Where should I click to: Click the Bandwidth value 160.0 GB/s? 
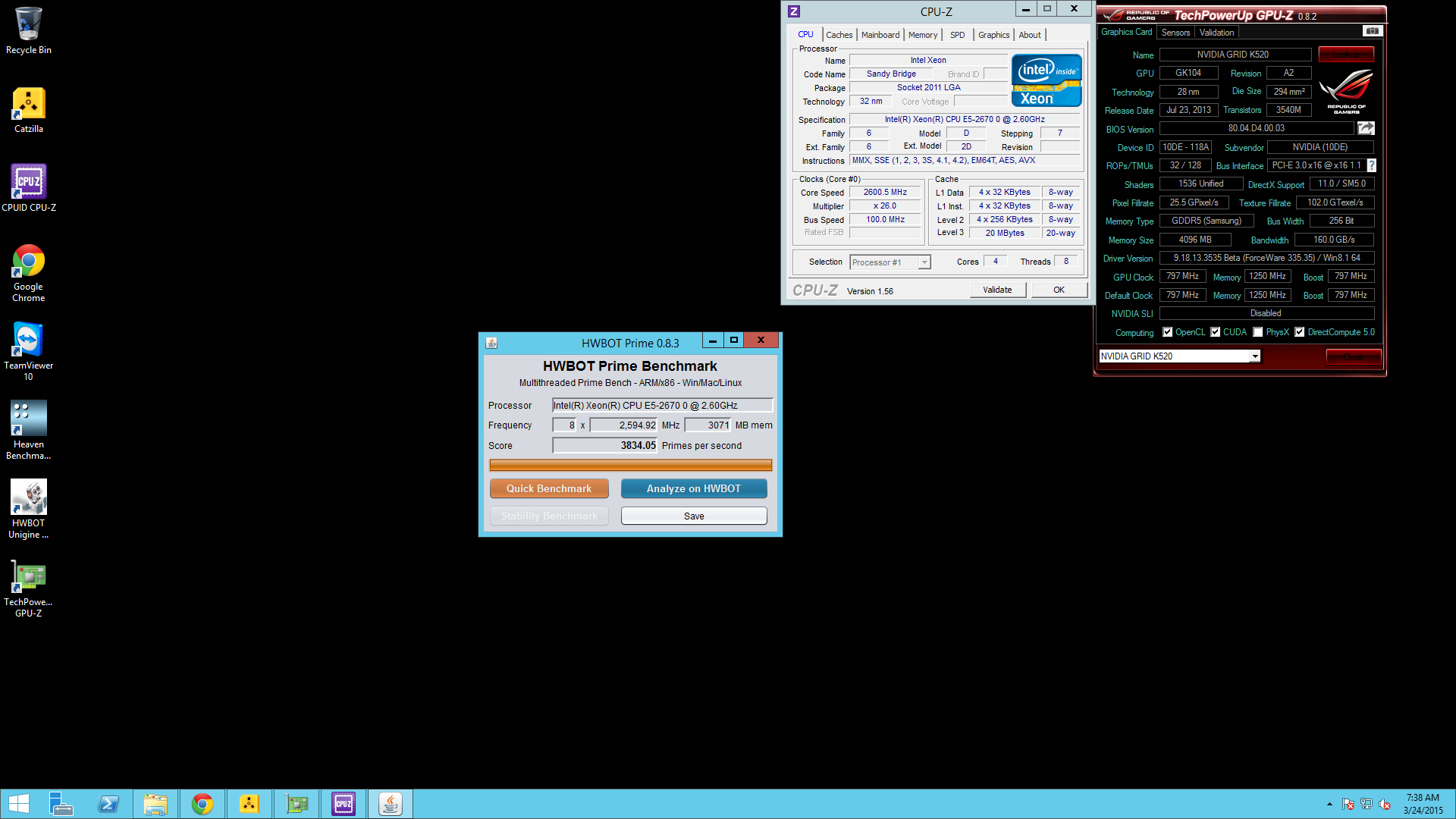pos(1334,240)
